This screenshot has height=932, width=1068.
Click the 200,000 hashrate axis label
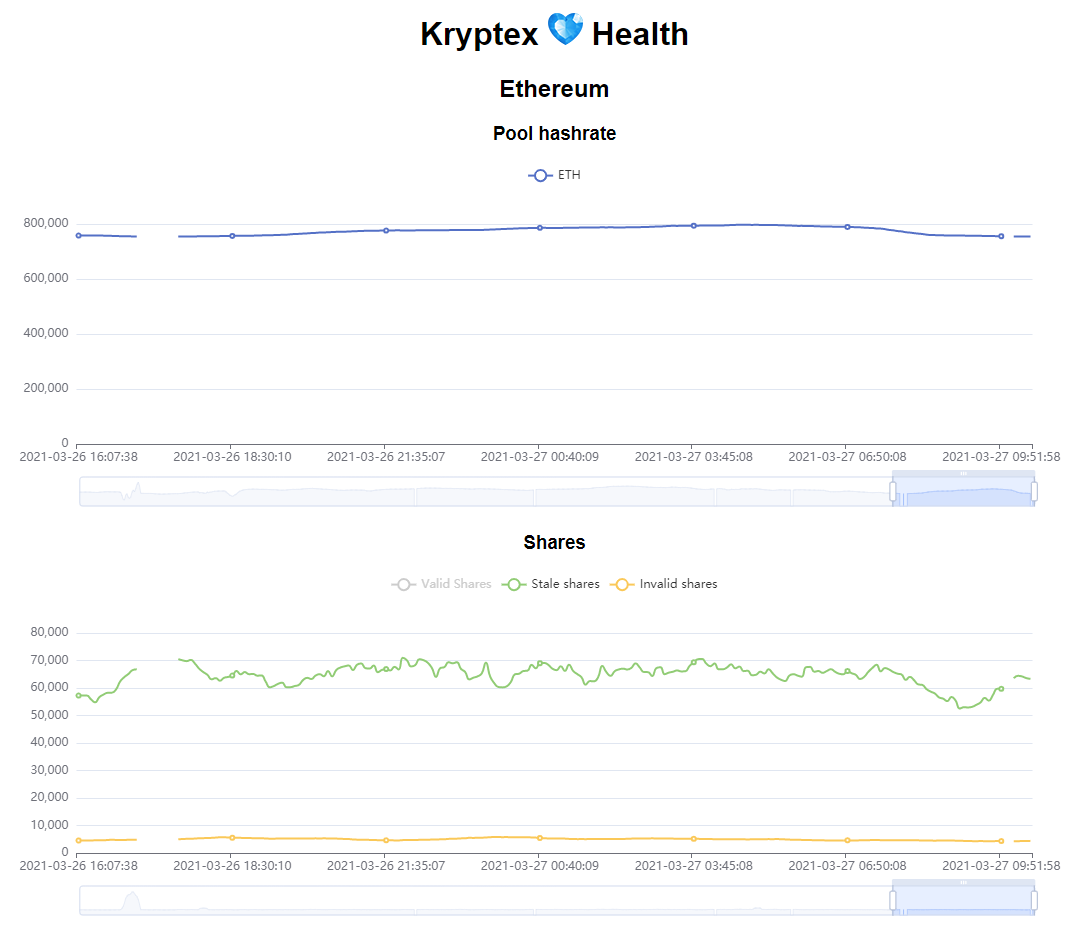click(x=46, y=388)
